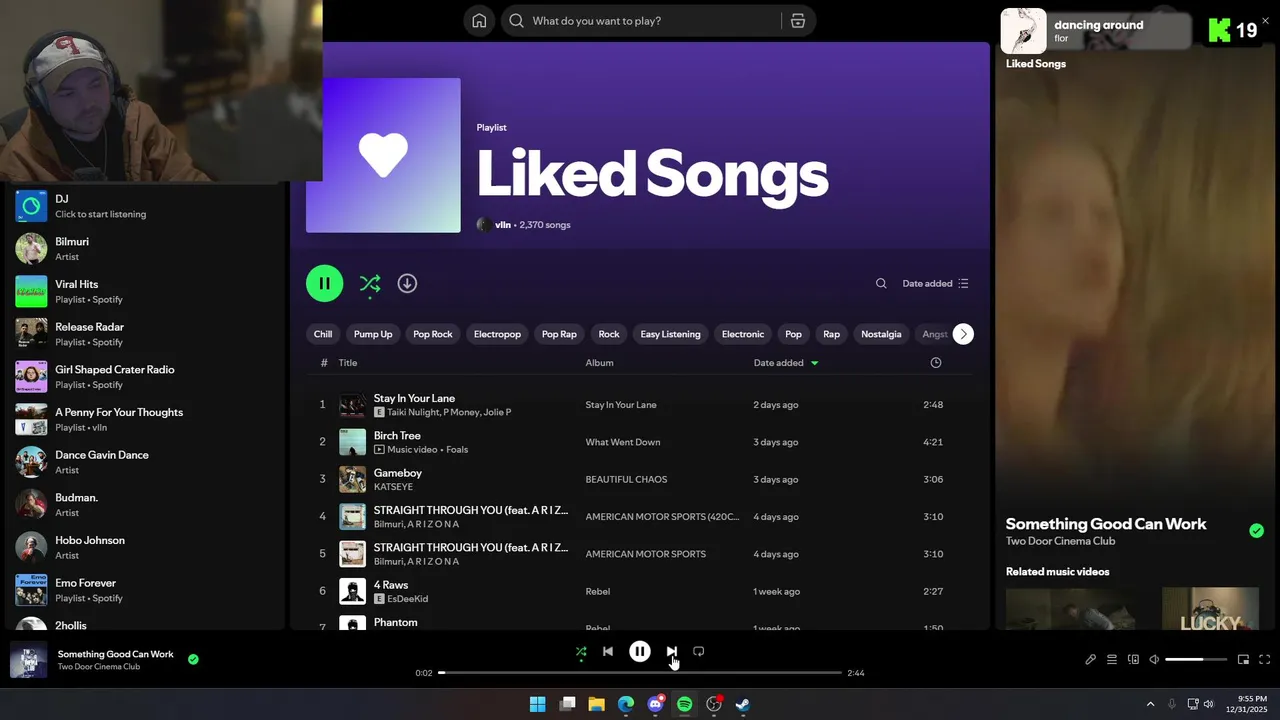Download the Liked Songs playlist
The height and width of the screenshot is (720, 1280).
(x=407, y=283)
